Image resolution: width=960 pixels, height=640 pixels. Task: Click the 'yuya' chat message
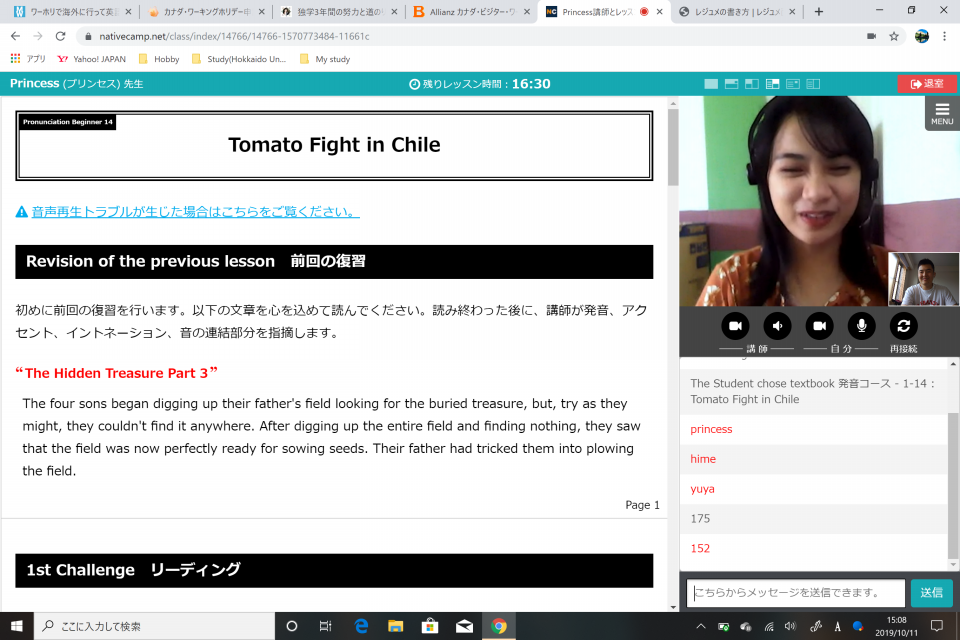pyautogui.click(x=702, y=489)
